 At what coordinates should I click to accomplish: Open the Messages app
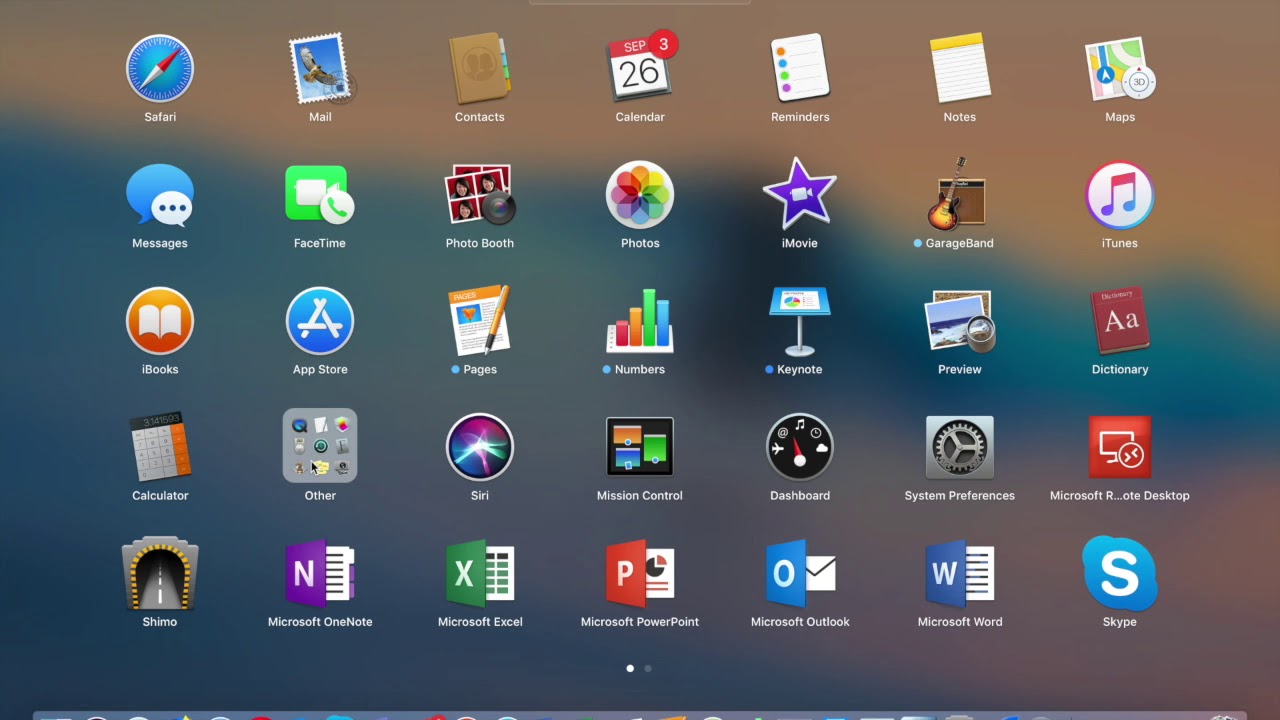[160, 195]
